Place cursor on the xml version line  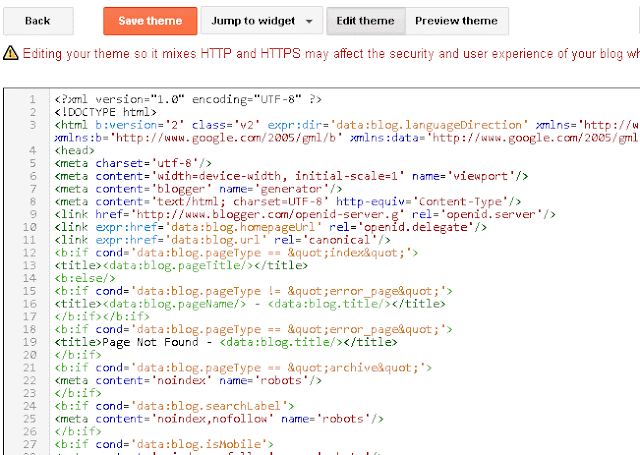pos(188,100)
